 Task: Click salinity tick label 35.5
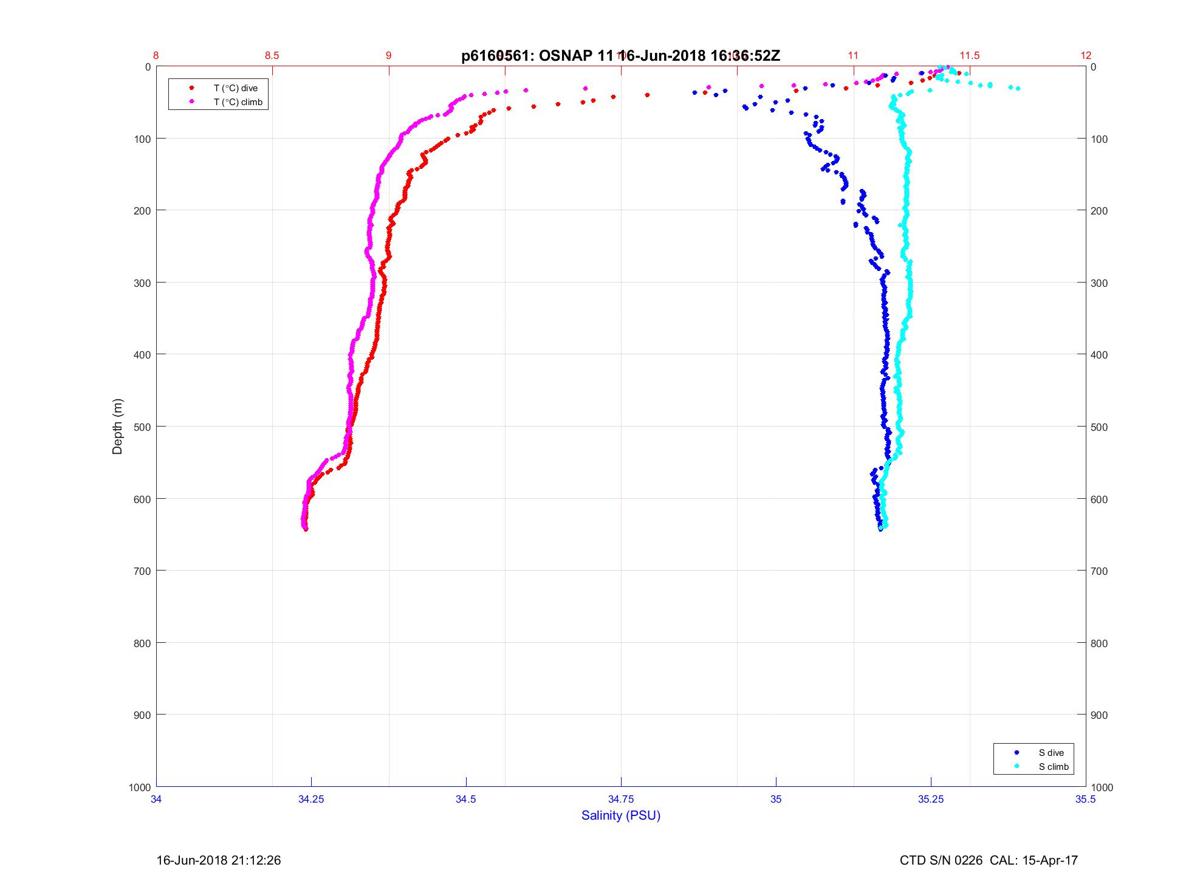point(1086,799)
